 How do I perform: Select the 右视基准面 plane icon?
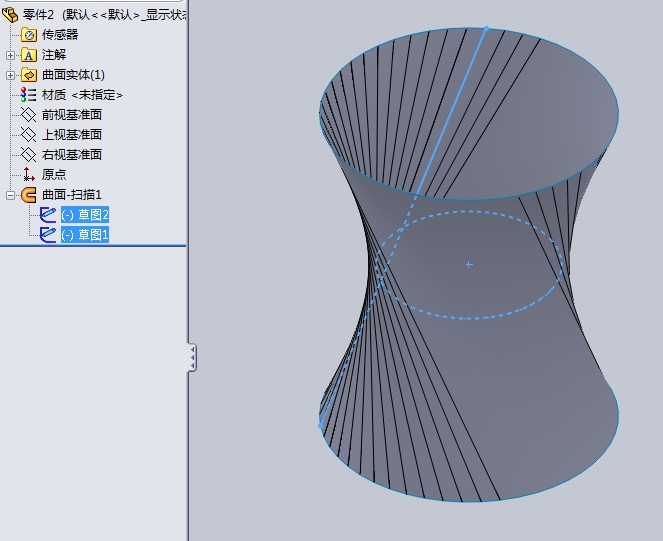[29, 154]
